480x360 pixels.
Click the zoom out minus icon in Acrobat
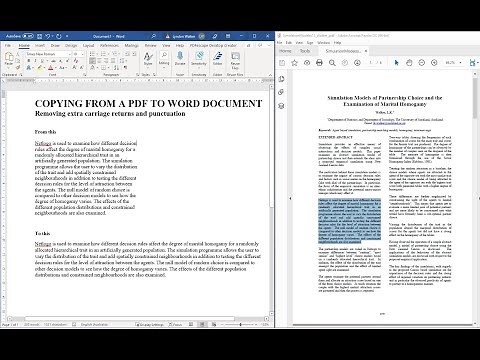click(422, 62)
